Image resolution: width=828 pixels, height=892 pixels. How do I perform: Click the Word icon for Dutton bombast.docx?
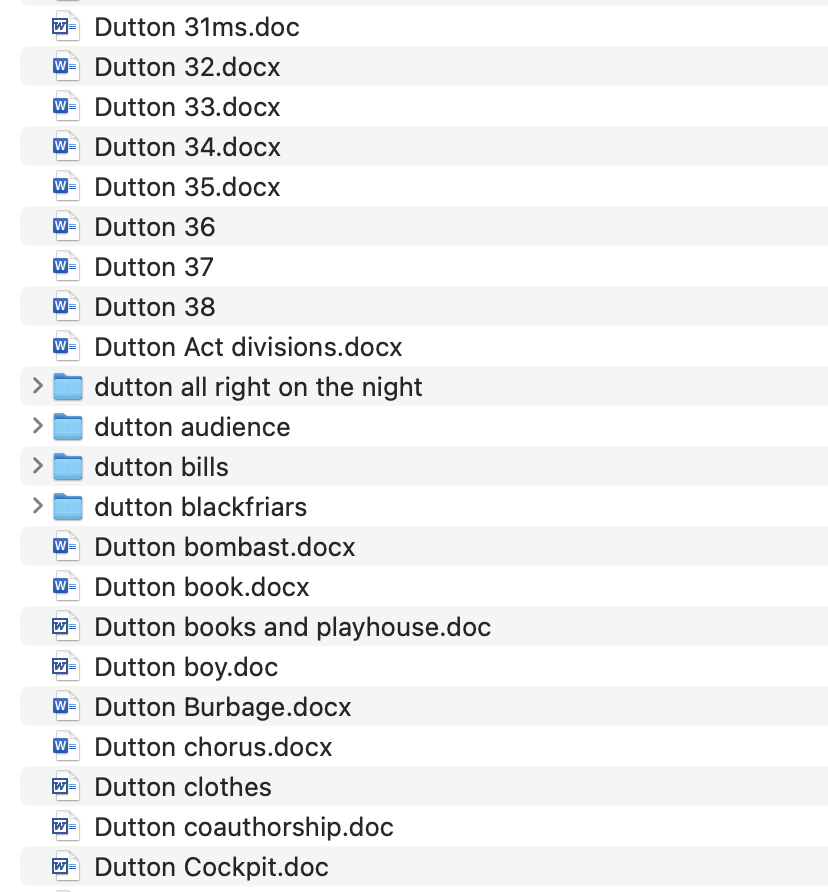coord(66,547)
